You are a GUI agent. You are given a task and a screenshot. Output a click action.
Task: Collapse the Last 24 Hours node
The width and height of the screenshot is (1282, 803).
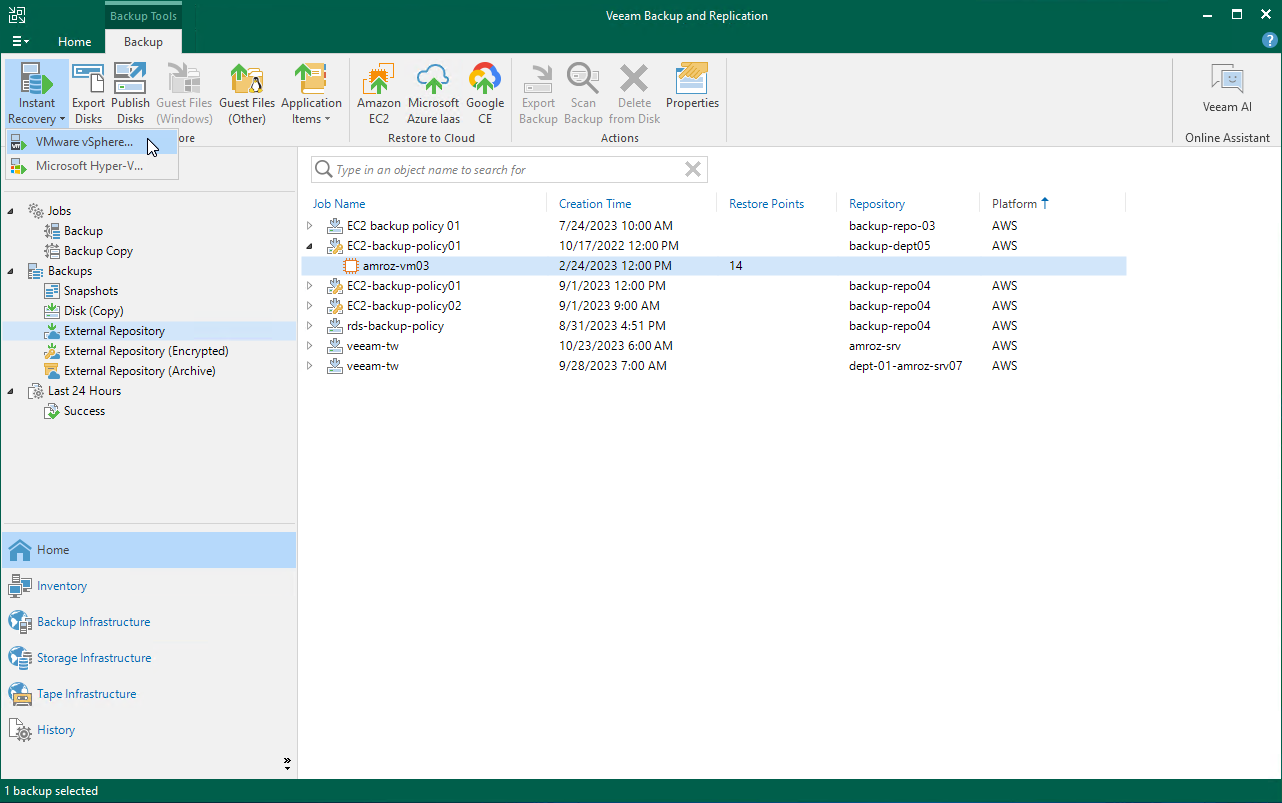[x=12, y=391]
